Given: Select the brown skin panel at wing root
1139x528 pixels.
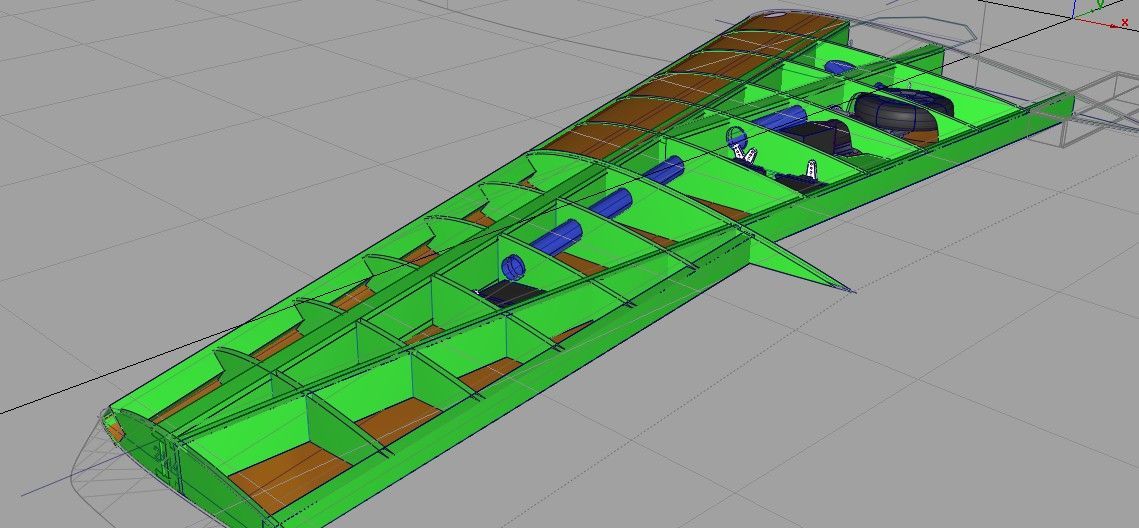Looking at the screenshot, I should [x=790, y=30].
